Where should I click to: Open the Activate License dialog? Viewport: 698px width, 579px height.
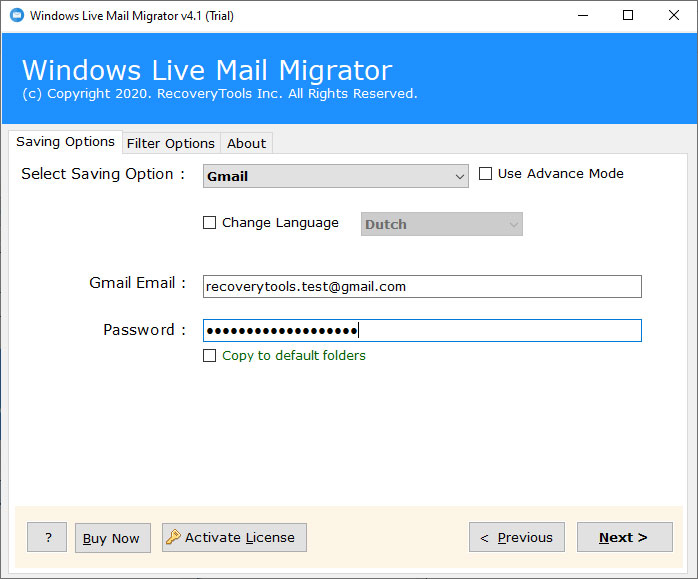(234, 537)
